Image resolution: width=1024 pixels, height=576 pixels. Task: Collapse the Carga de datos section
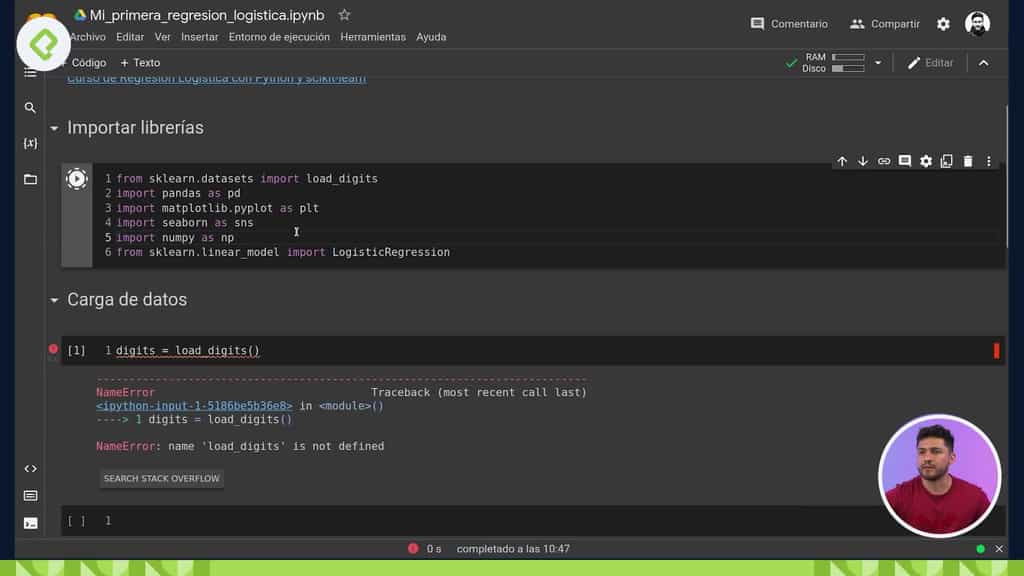(x=53, y=299)
